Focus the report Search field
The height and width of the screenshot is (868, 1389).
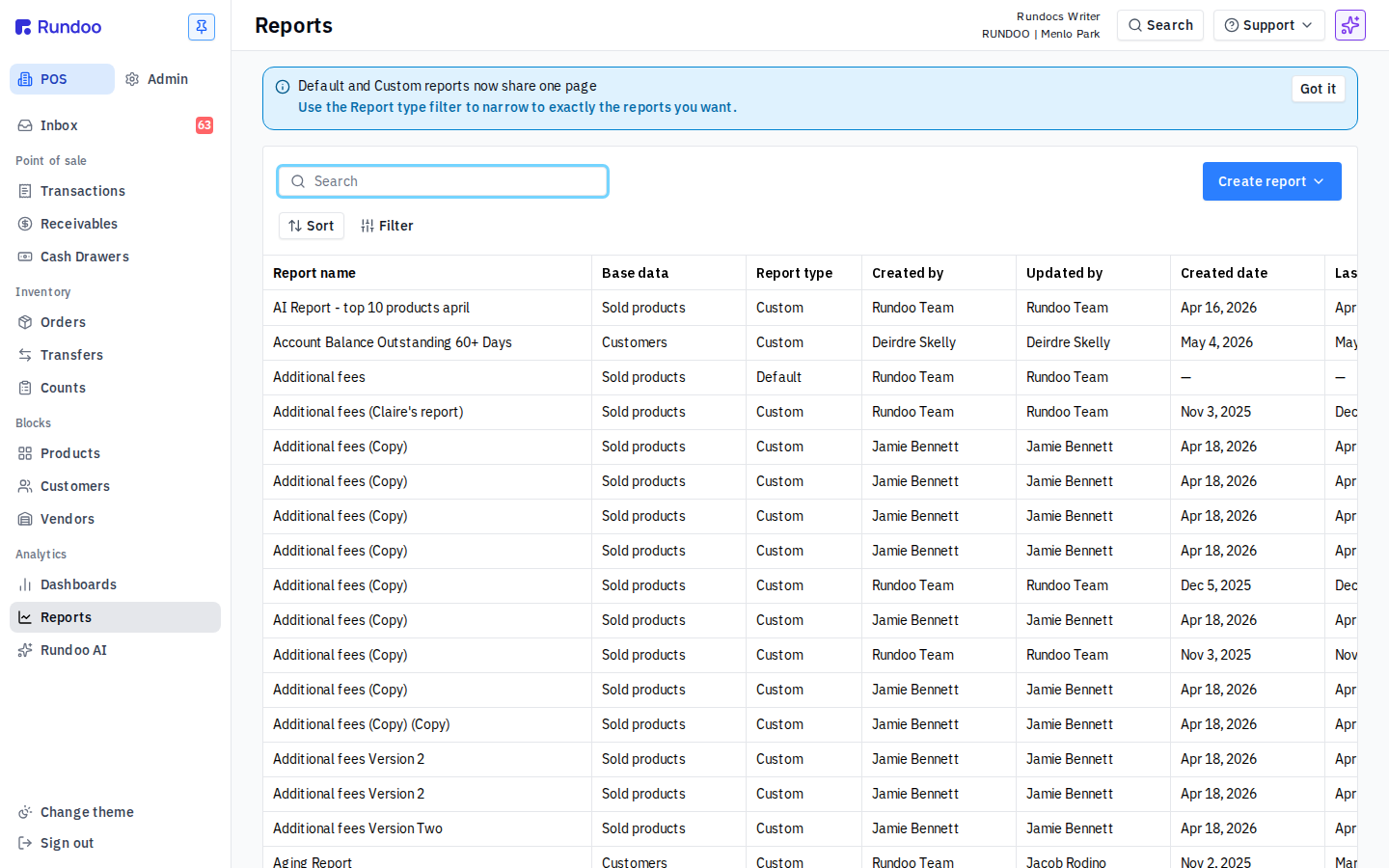click(x=443, y=181)
